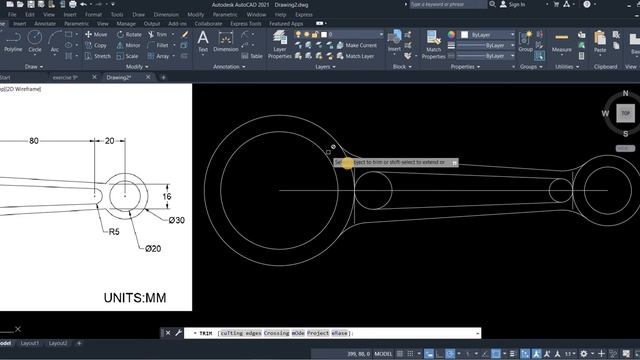
Task: Click inside the keyword search field
Action: pyautogui.click(x=448, y=4)
